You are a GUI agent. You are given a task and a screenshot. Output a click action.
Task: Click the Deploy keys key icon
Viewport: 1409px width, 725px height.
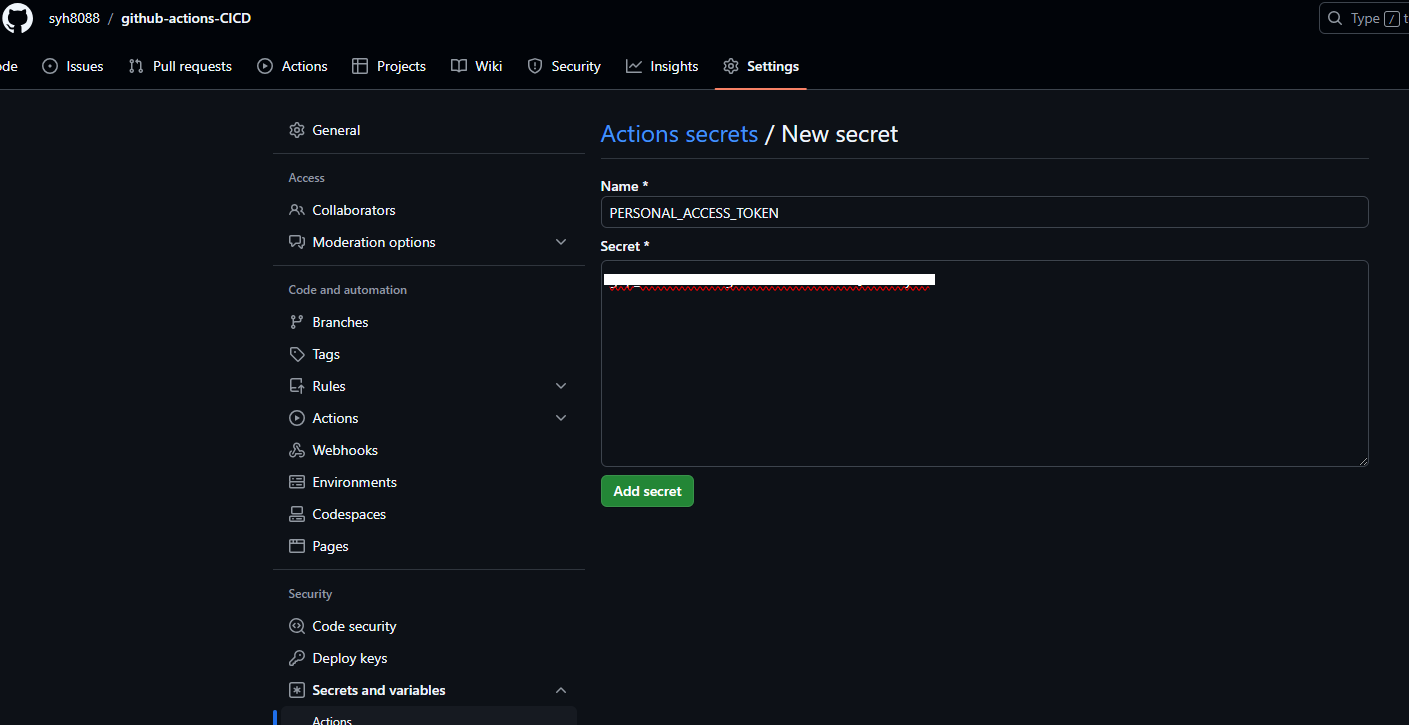click(297, 658)
